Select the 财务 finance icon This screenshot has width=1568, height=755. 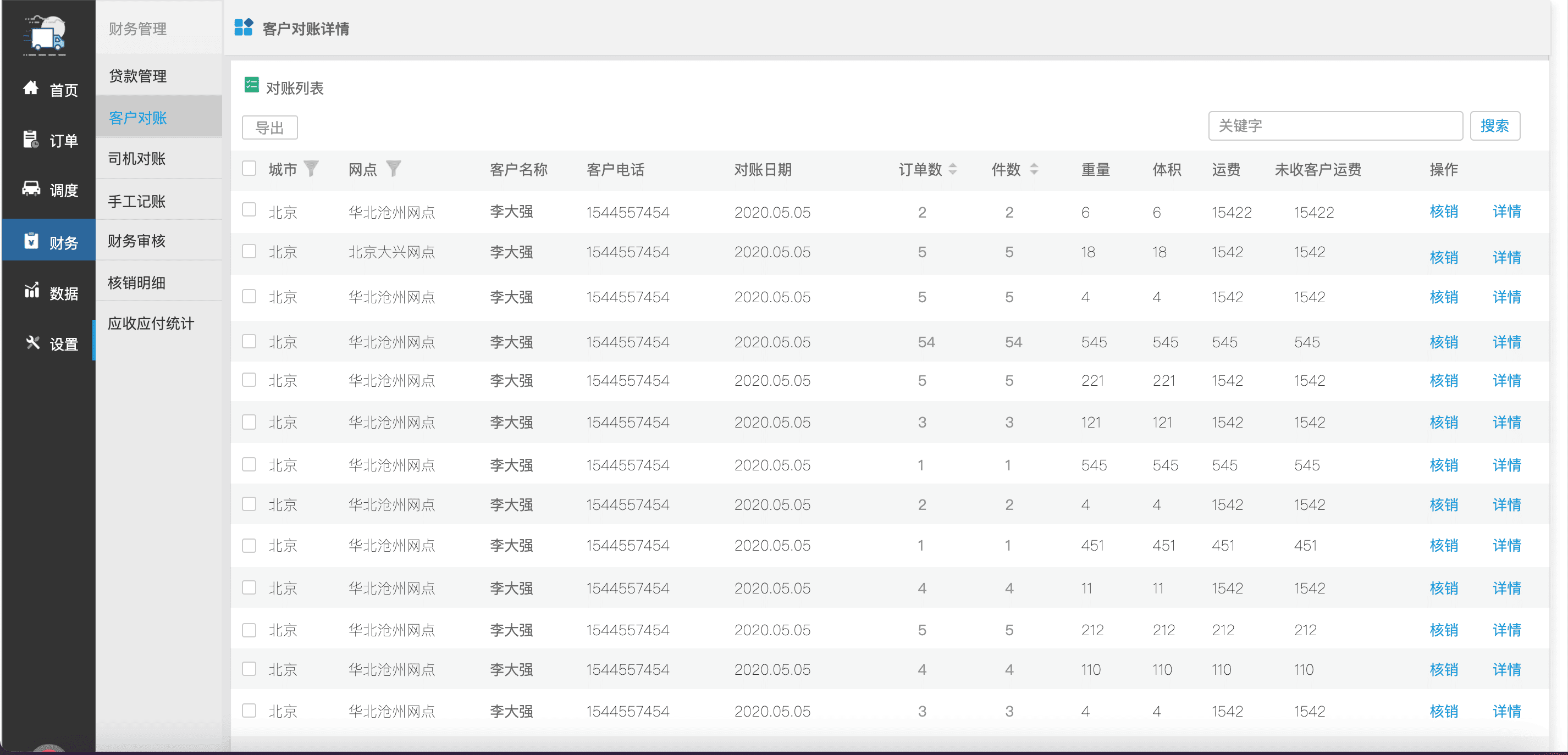click(x=30, y=242)
